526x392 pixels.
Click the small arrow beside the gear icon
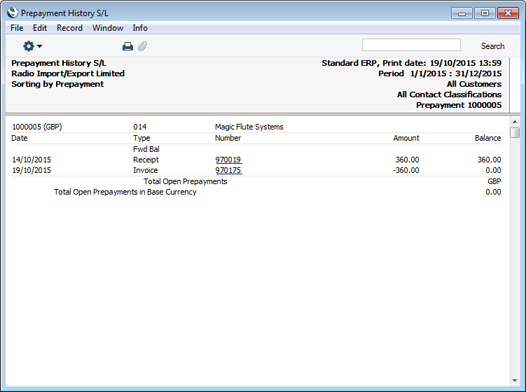[40, 46]
